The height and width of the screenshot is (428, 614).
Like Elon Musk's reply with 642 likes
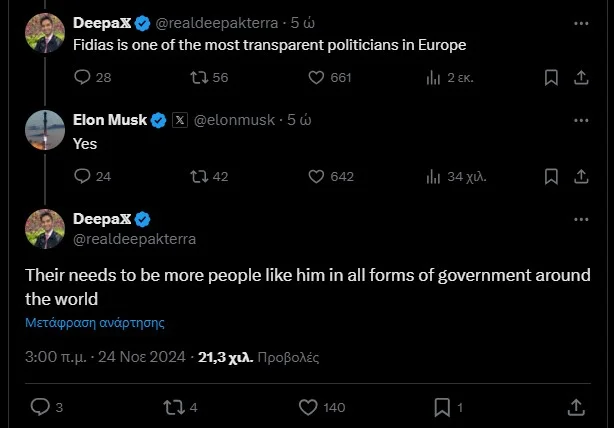pyautogui.click(x=316, y=176)
